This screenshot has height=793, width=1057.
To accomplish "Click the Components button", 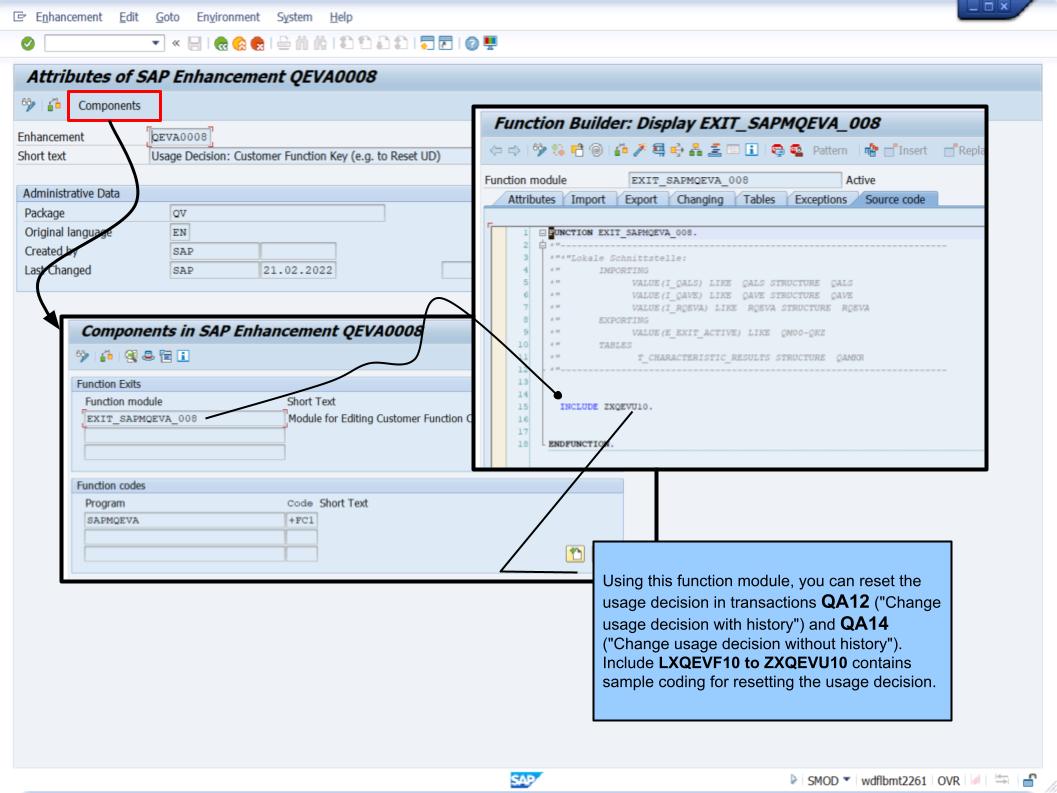I will pyautogui.click(x=114, y=106).
